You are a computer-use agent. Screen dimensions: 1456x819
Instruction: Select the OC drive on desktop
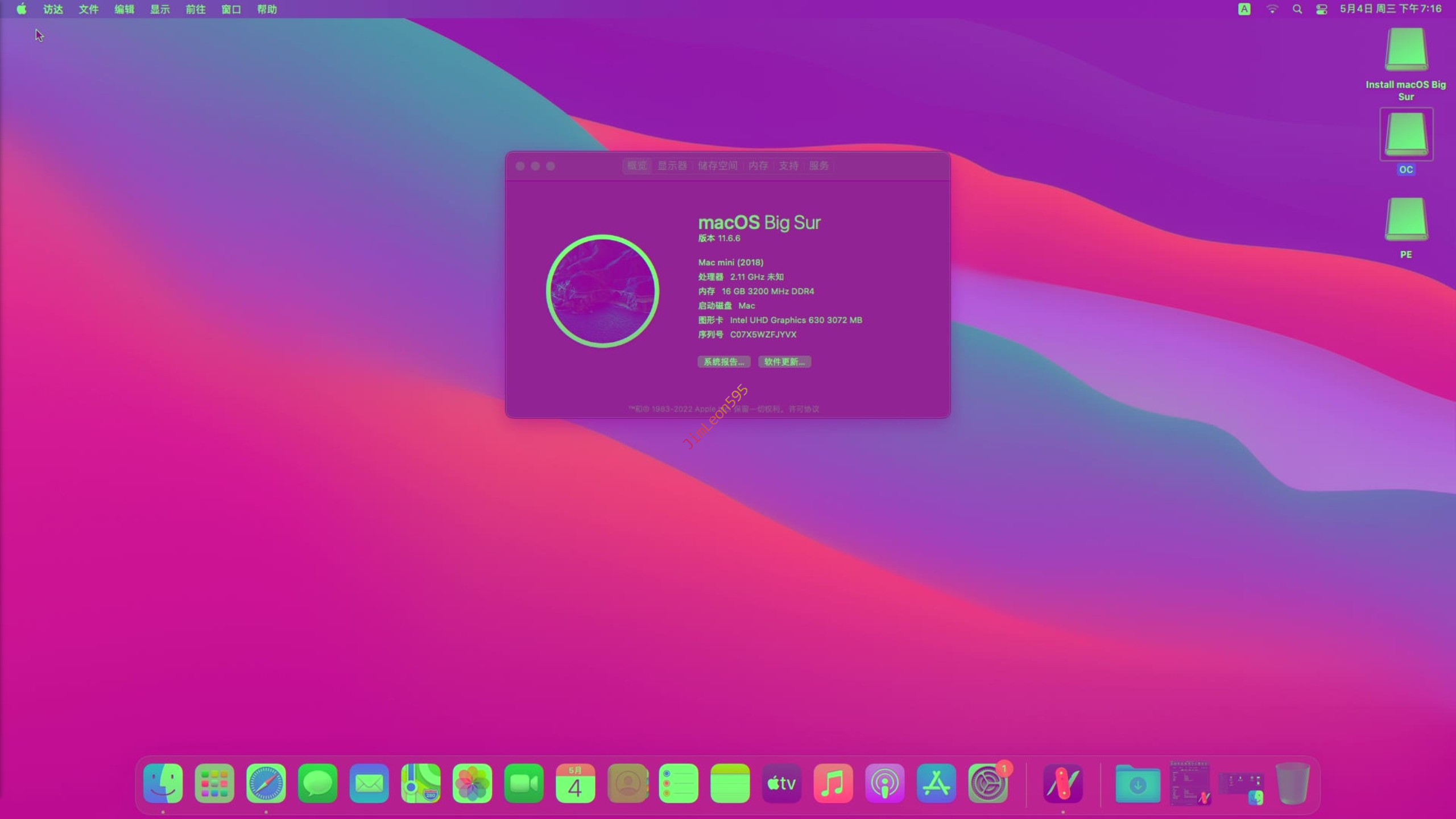click(x=1406, y=135)
